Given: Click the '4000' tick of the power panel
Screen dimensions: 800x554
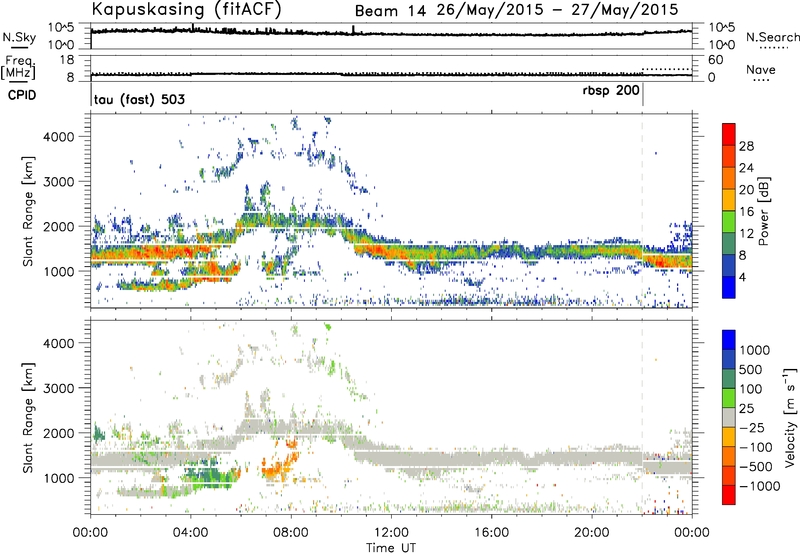Looking at the screenshot, I should click(x=59, y=137).
